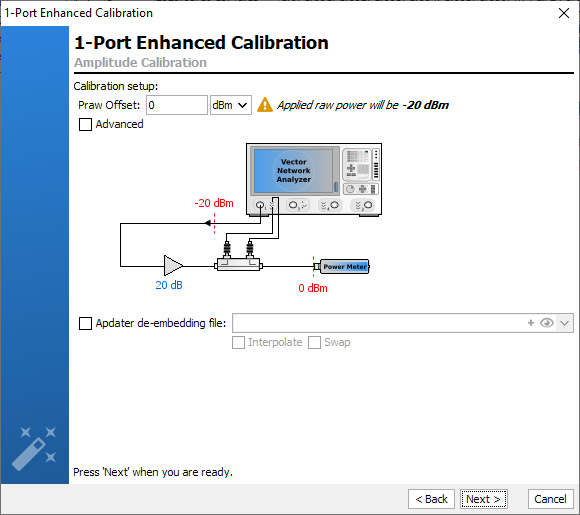Click the magic wand wizard icon
Image resolution: width=580 pixels, height=515 pixels.
tap(34, 449)
